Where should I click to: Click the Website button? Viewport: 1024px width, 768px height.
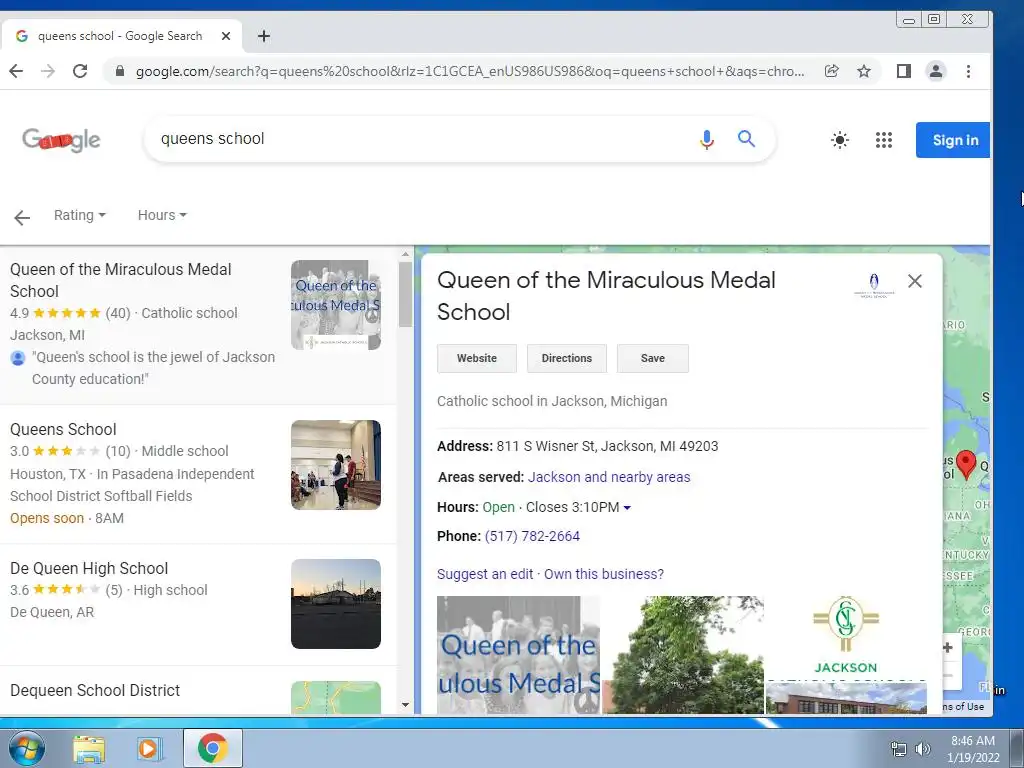[477, 359]
